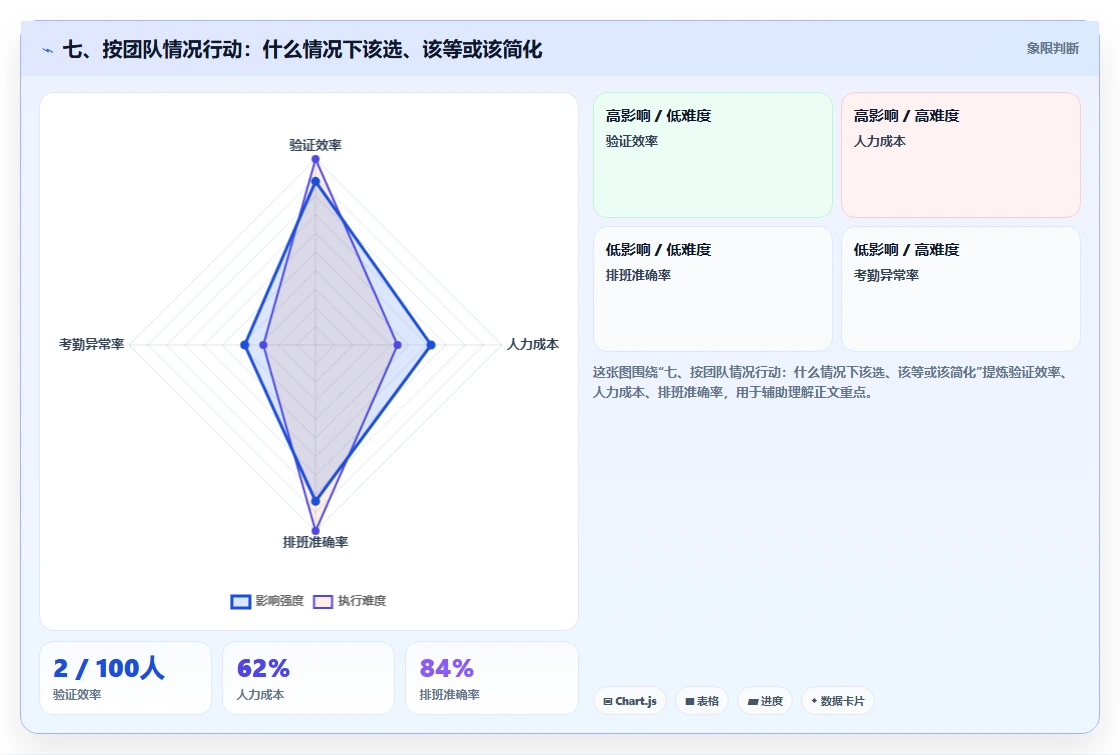1120x755 pixels.
Task: Toggle the 影响强度 legend dataset
Action: click(x=267, y=601)
